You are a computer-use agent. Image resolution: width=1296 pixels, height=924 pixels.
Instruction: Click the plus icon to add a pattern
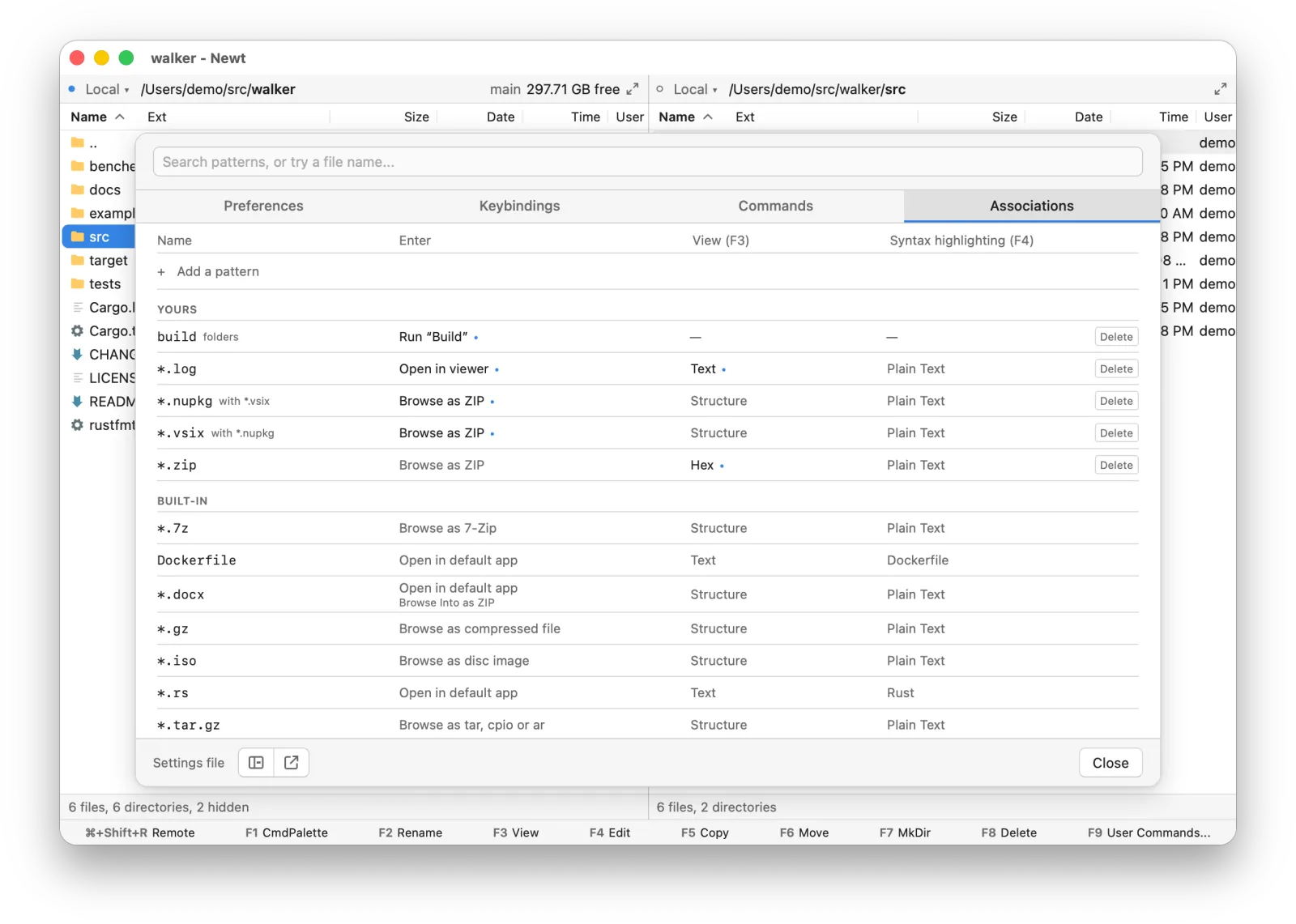coord(161,272)
